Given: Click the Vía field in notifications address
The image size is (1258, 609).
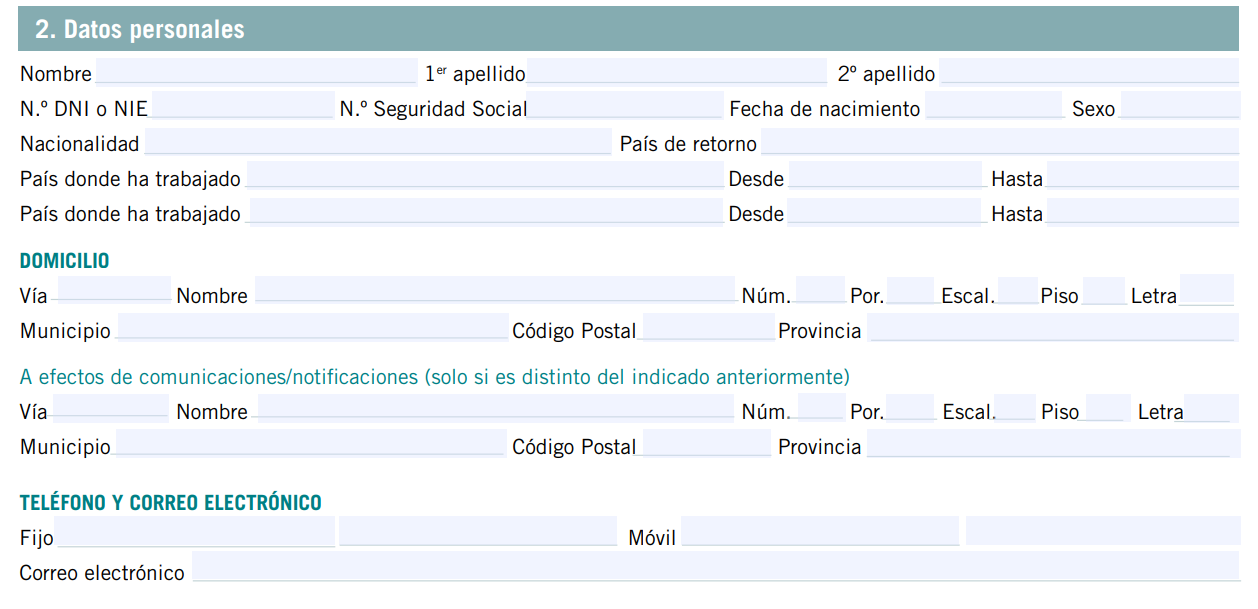Looking at the screenshot, I should (x=110, y=407).
